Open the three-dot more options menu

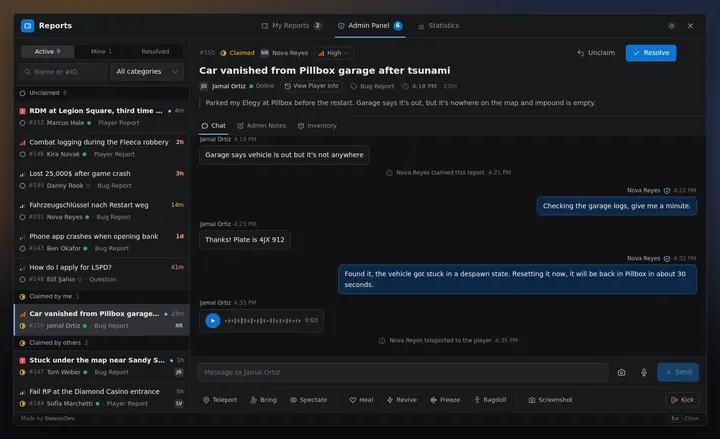690,53
